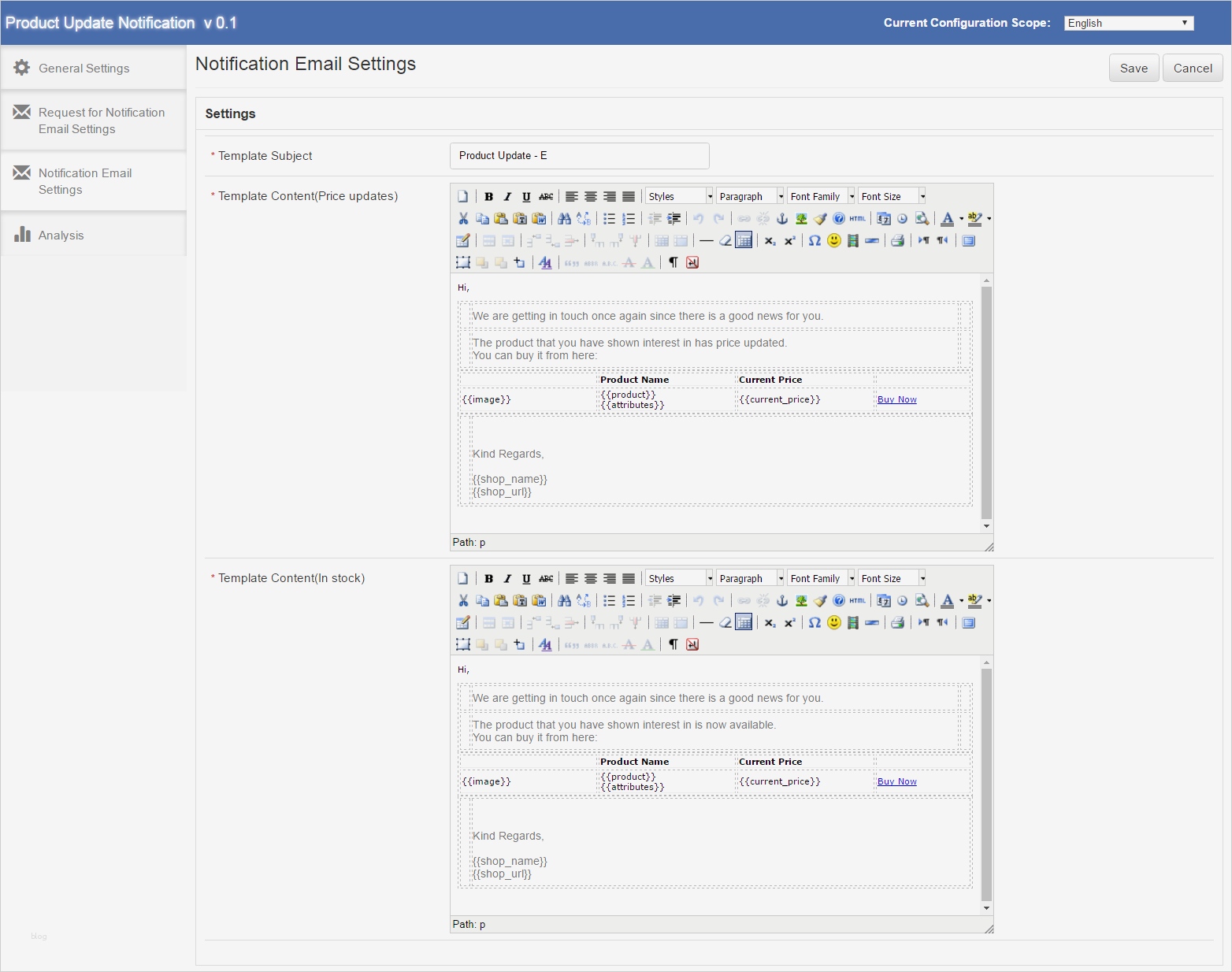Go to the Analysis sidebar section
1232x972 pixels.
tap(61, 236)
